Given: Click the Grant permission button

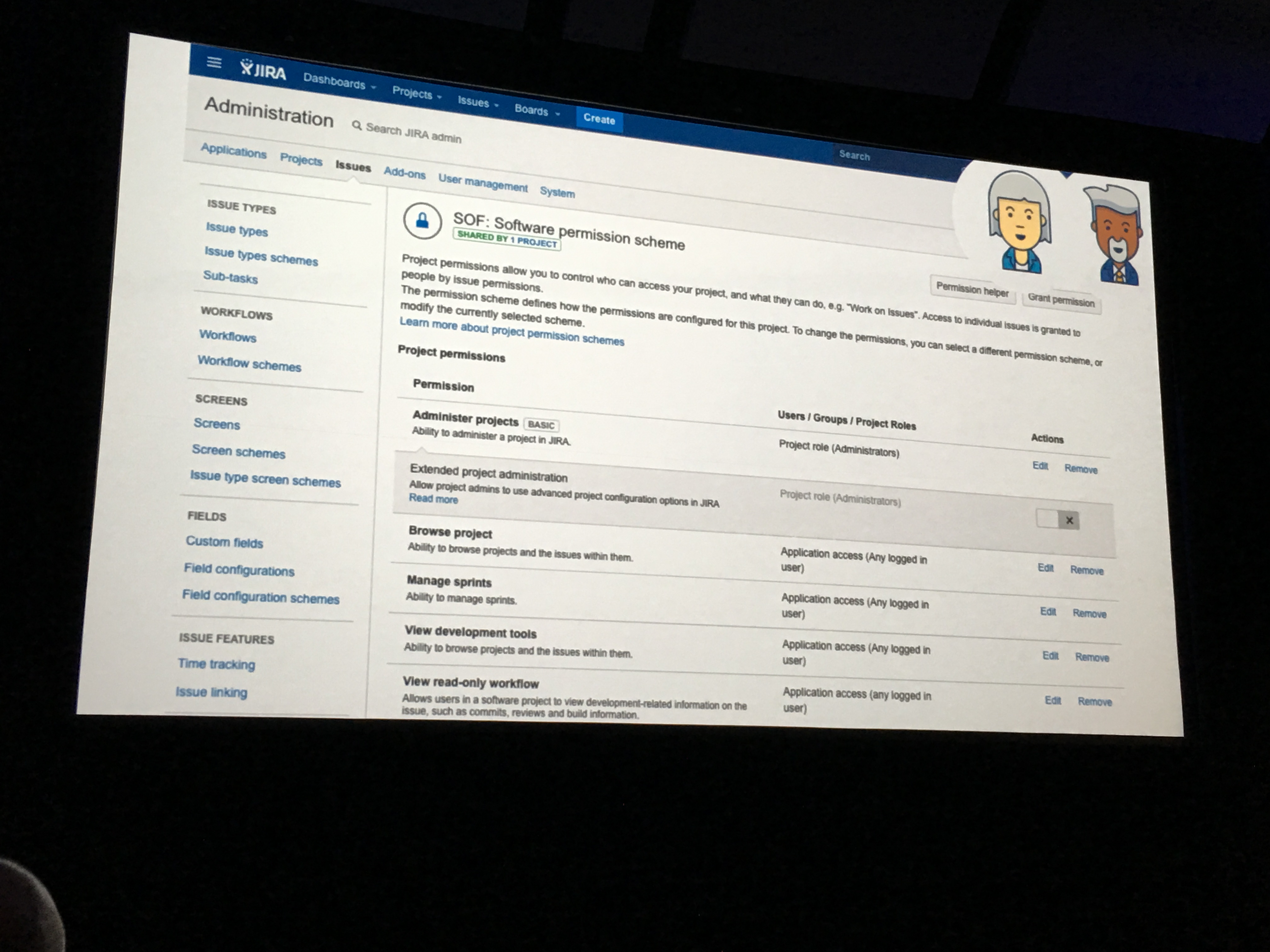Looking at the screenshot, I should pyautogui.click(x=1061, y=299).
